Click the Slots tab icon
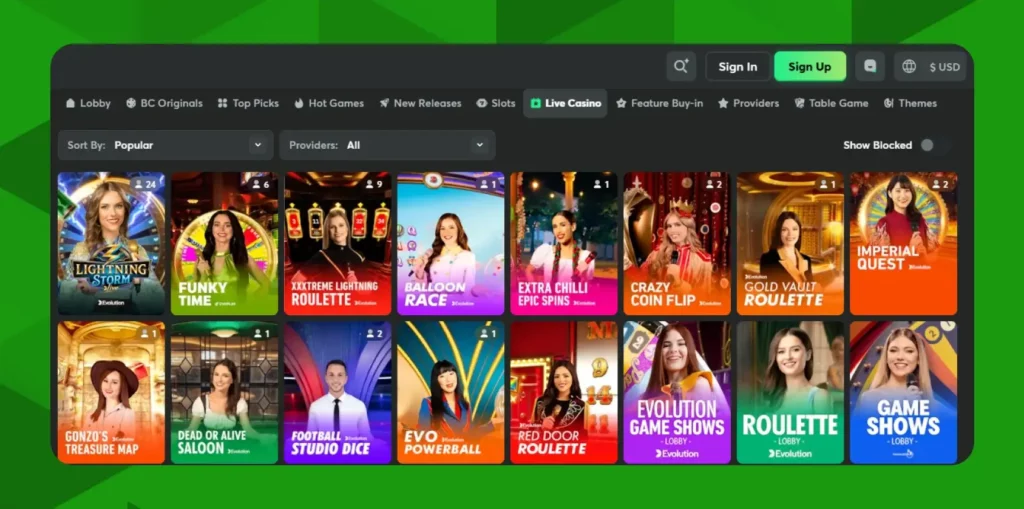This screenshot has width=1024, height=509. click(x=482, y=103)
